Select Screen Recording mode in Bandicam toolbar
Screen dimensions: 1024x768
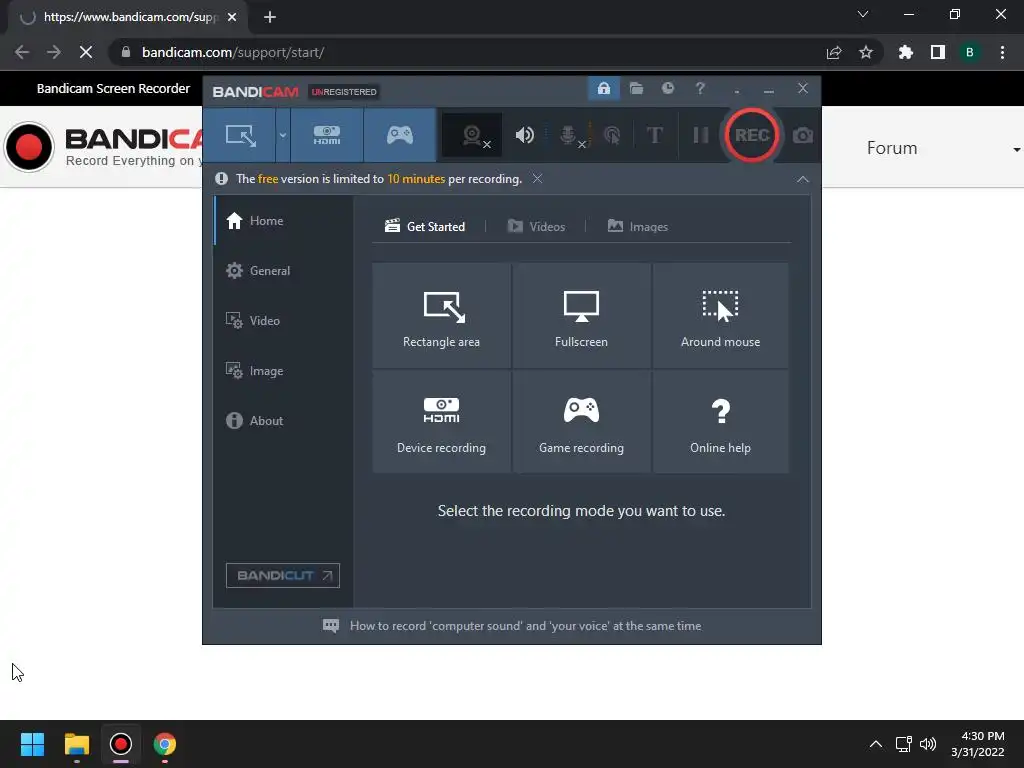[x=240, y=135]
